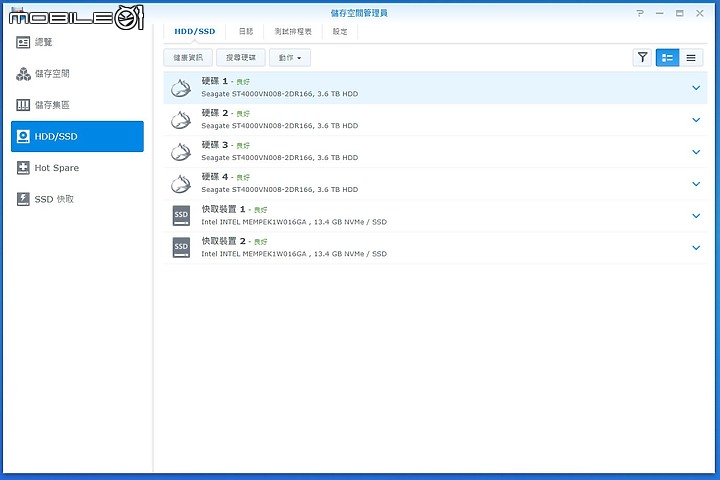Viewport: 720px width, 480px height.
Task: Expand the 硬碟 2 row chevron
Action: click(x=696, y=120)
